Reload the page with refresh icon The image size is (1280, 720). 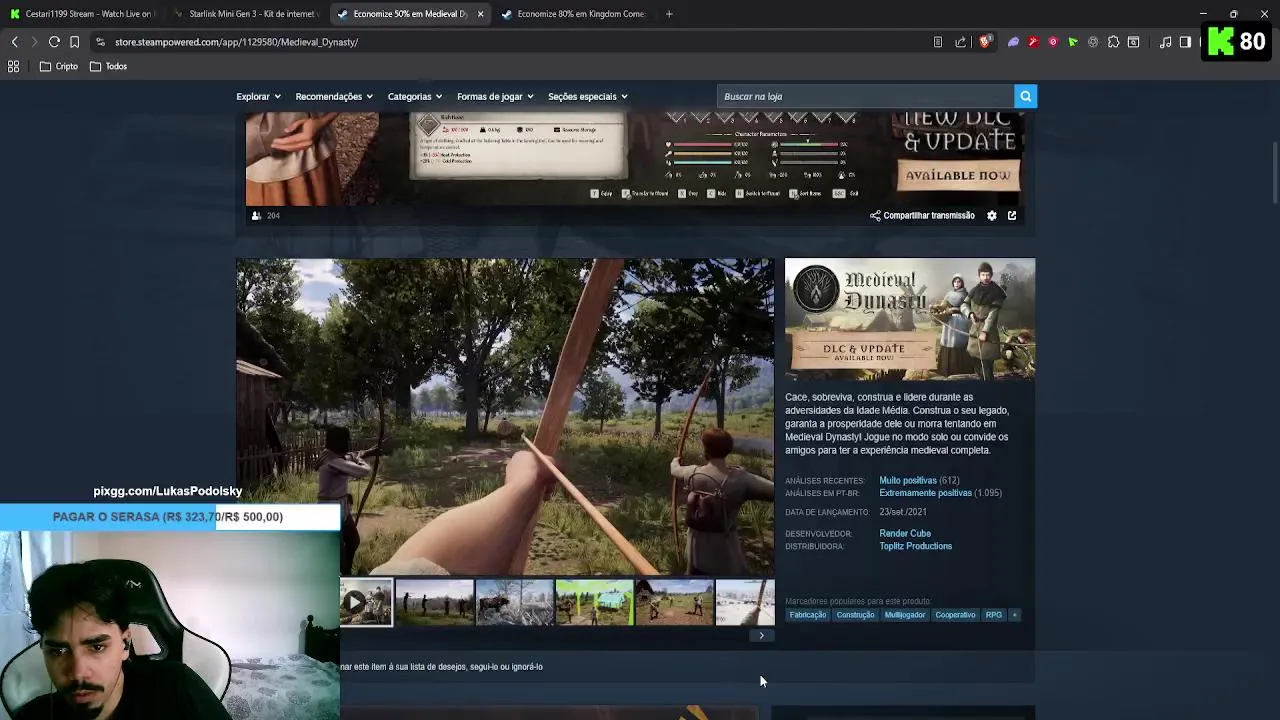(54, 42)
